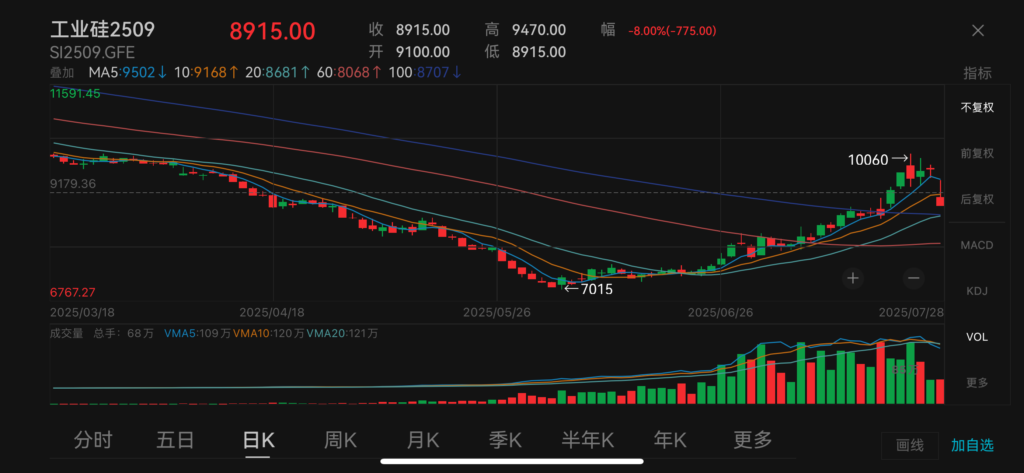Open the 指标 indicators panel
1024x473 pixels.
977,73
